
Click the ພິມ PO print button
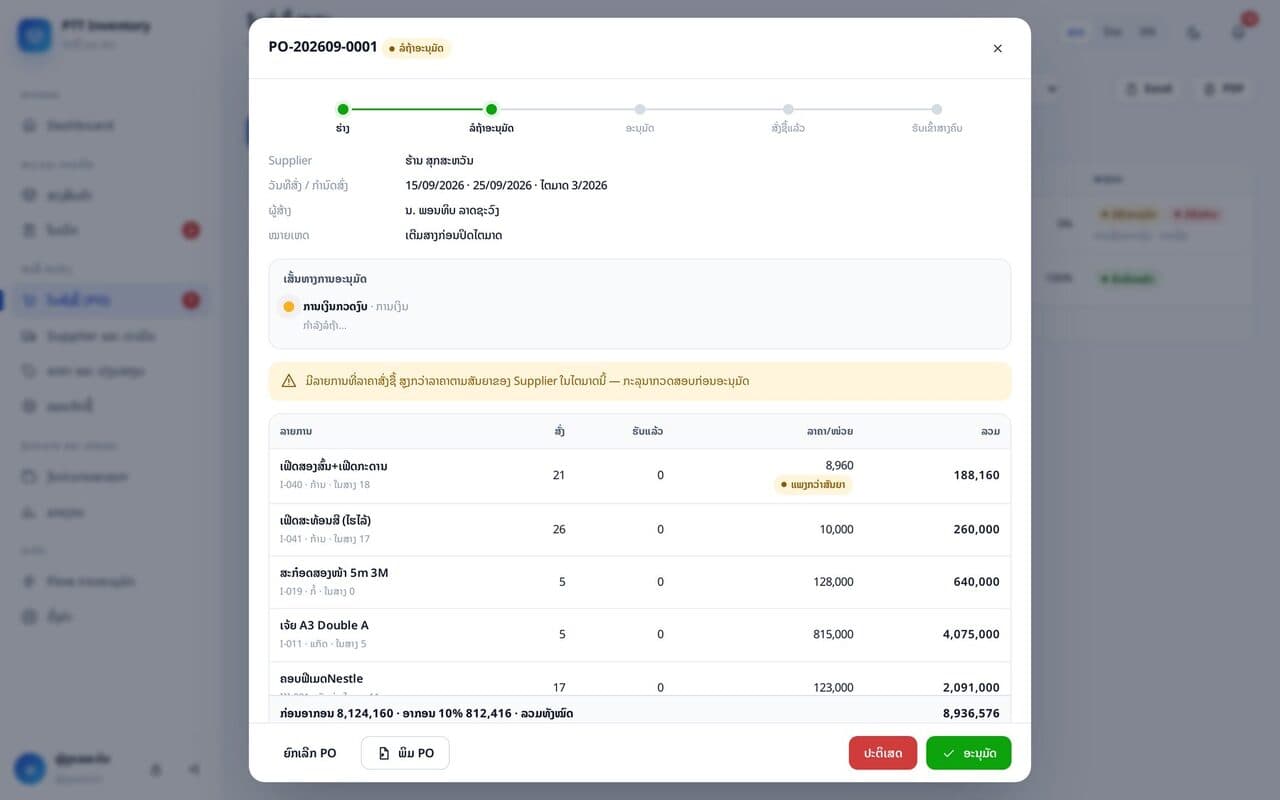[405, 753]
